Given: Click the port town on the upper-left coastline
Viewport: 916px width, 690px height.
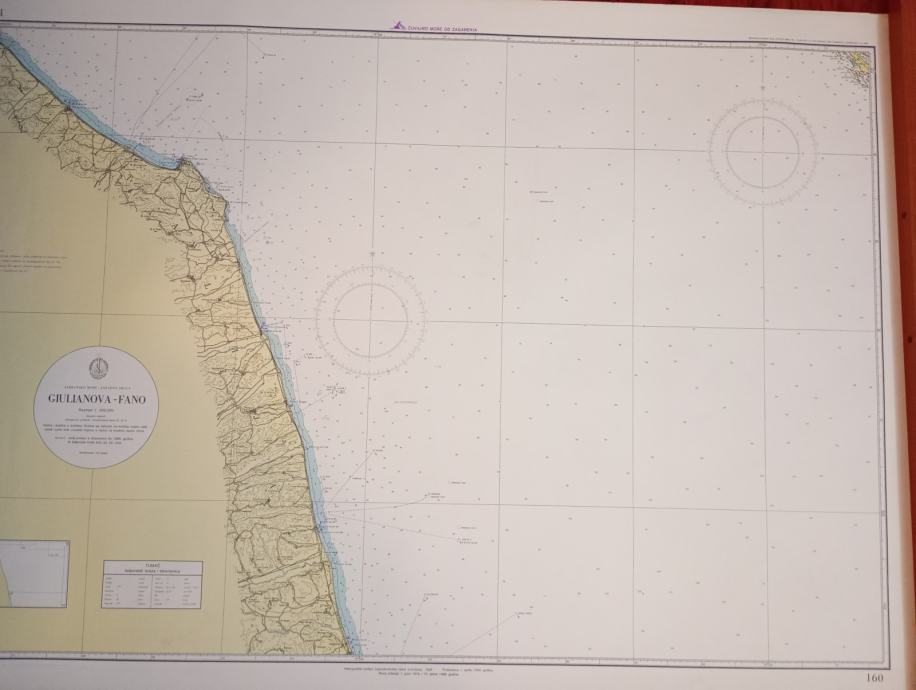Looking at the screenshot, I should (69, 107).
